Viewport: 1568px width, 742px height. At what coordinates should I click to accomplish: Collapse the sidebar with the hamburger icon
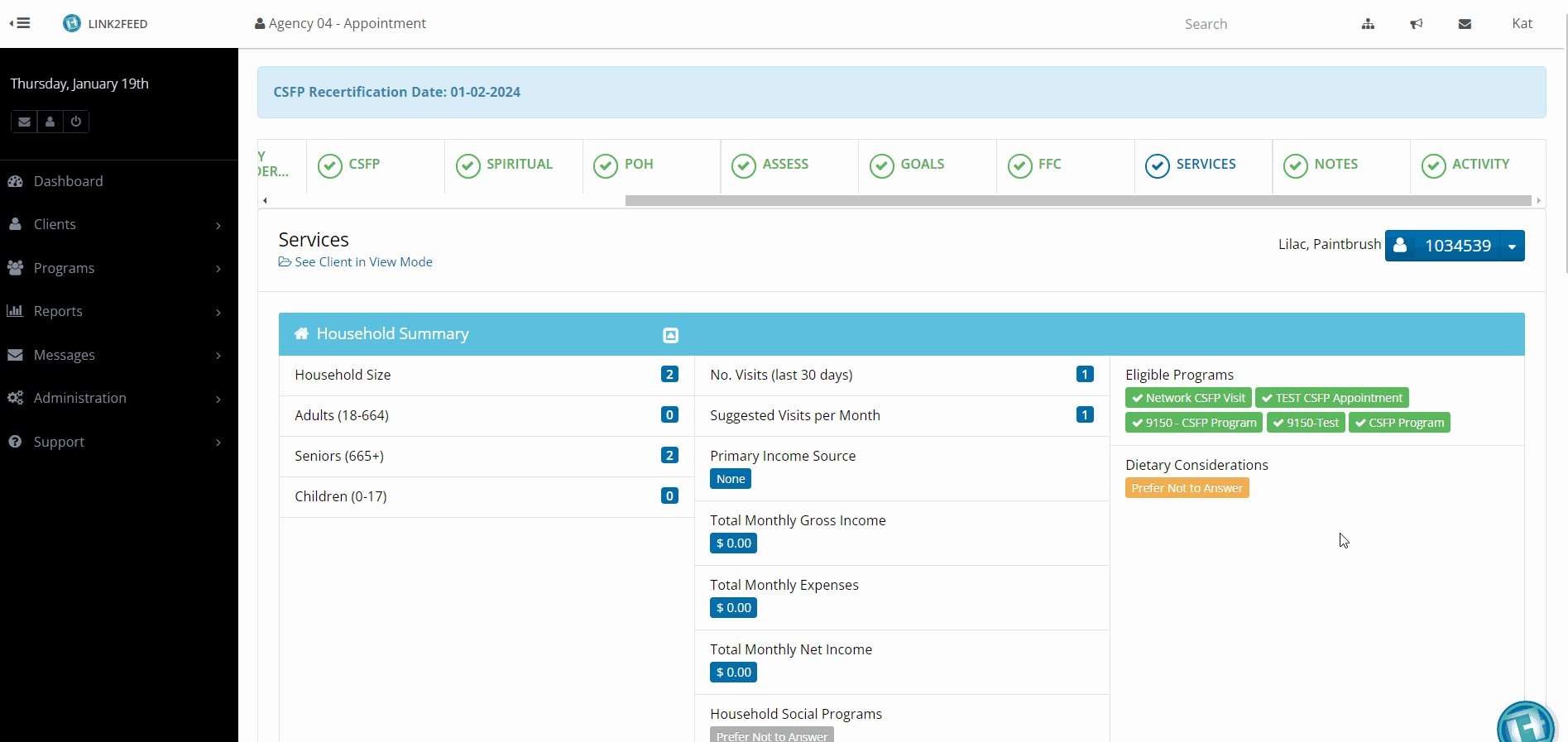pyautogui.click(x=20, y=23)
